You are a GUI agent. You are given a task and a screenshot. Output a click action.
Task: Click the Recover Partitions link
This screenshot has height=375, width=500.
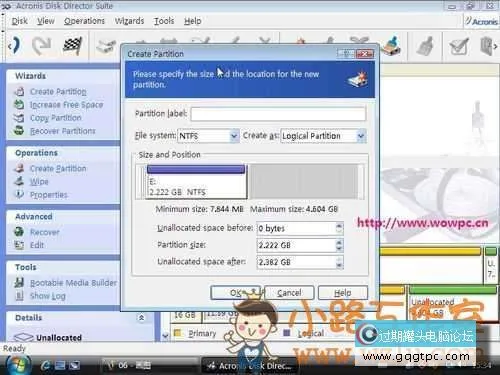point(63,131)
